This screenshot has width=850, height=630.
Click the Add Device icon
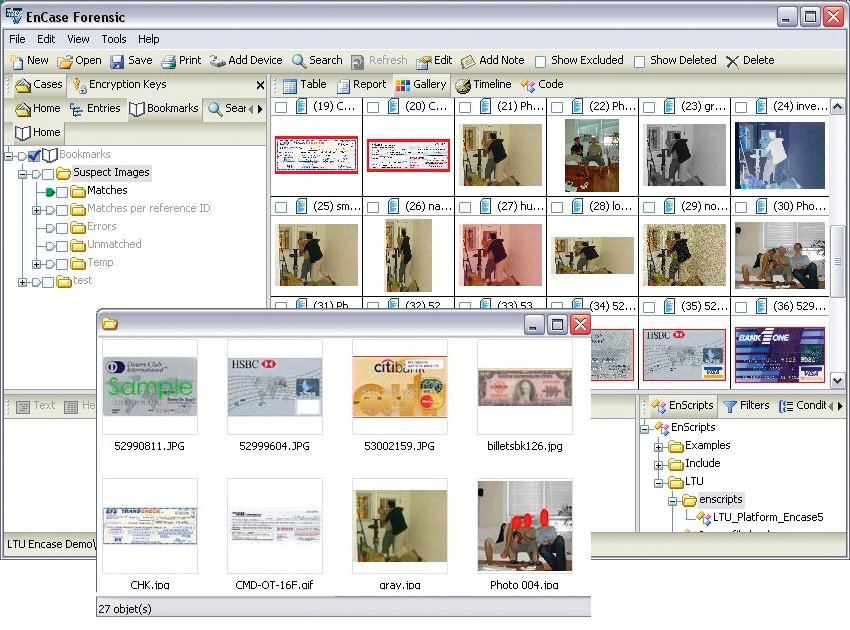pyautogui.click(x=217, y=61)
